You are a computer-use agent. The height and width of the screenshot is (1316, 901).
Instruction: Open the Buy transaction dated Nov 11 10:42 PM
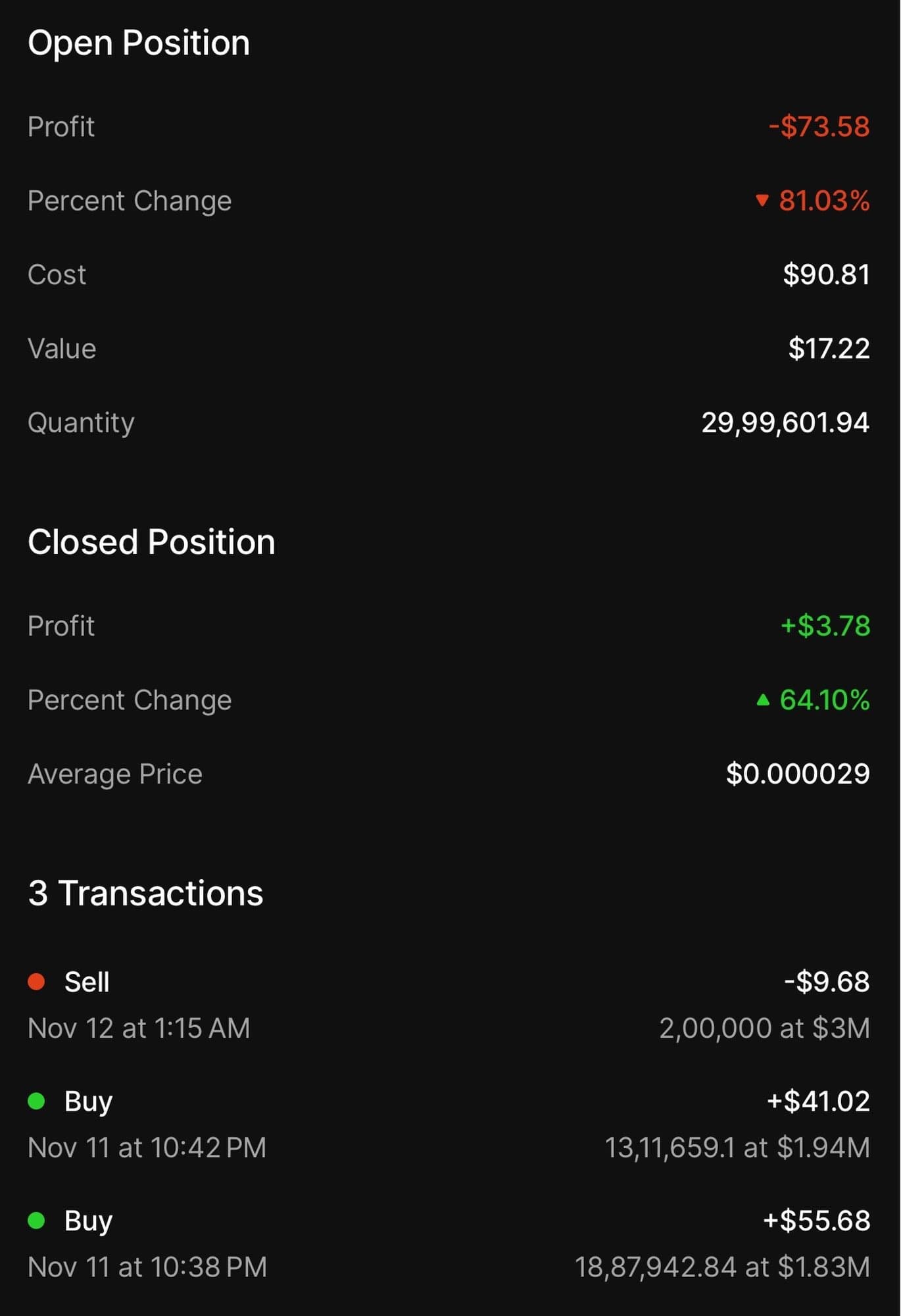pyautogui.click(x=88, y=1101)
